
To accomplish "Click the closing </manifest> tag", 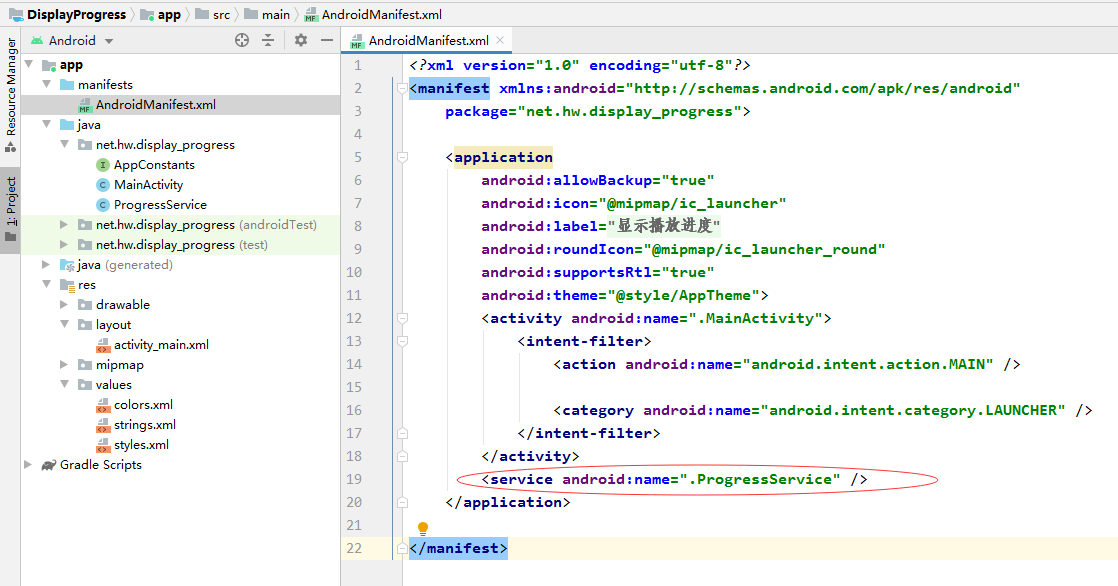I will [x=458, y=548].
